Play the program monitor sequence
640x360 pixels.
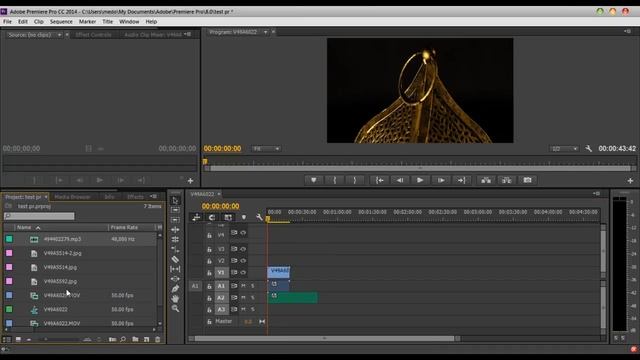click(420, 180)
